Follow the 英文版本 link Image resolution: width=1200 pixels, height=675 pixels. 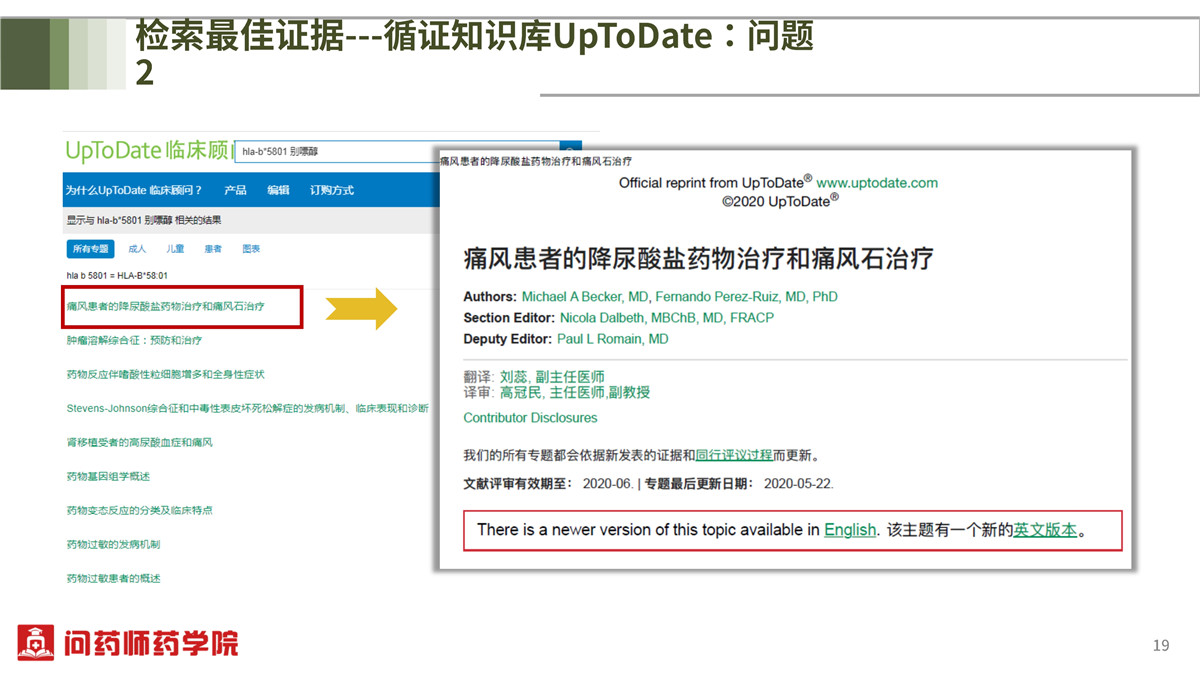pyautogui.click(x=1045, y=530)
